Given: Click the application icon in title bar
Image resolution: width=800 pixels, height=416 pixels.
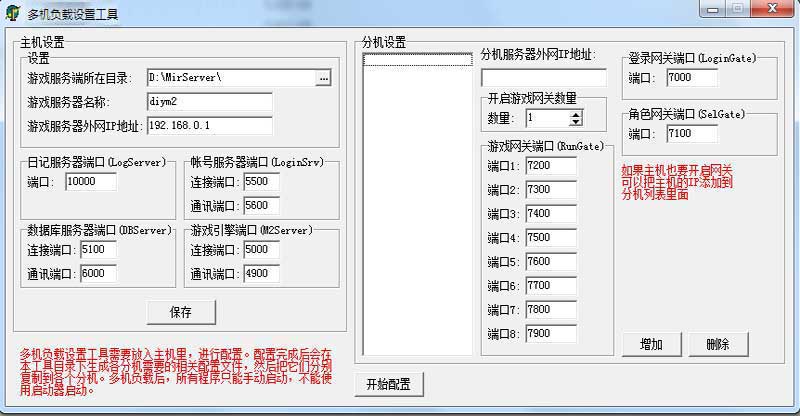Looking at the screenshot, I should pos(13,13).
